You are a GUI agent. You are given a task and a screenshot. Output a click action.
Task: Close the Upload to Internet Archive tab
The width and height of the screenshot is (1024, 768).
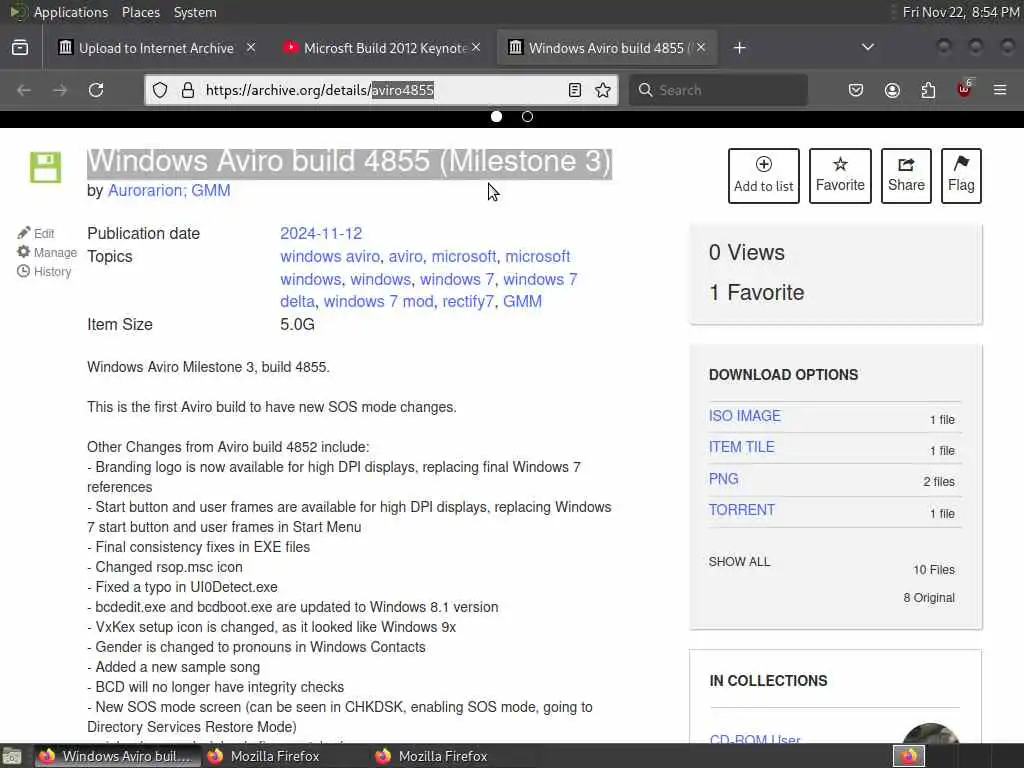coord(251,47)
